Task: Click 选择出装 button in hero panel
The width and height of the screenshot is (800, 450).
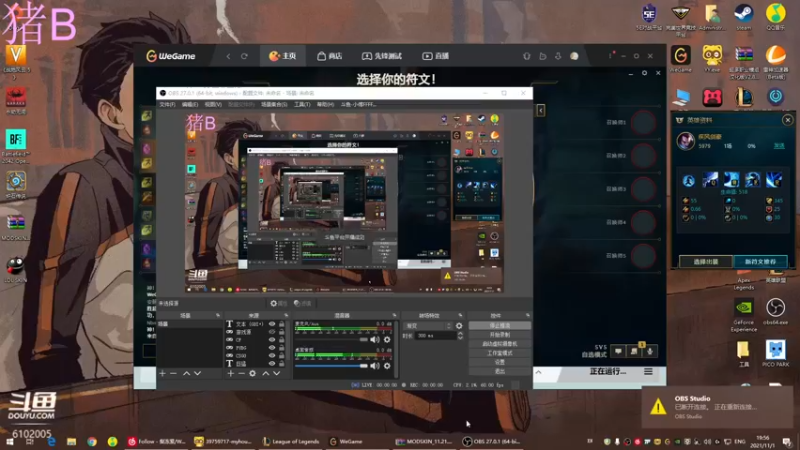Action: click(706, 261)
